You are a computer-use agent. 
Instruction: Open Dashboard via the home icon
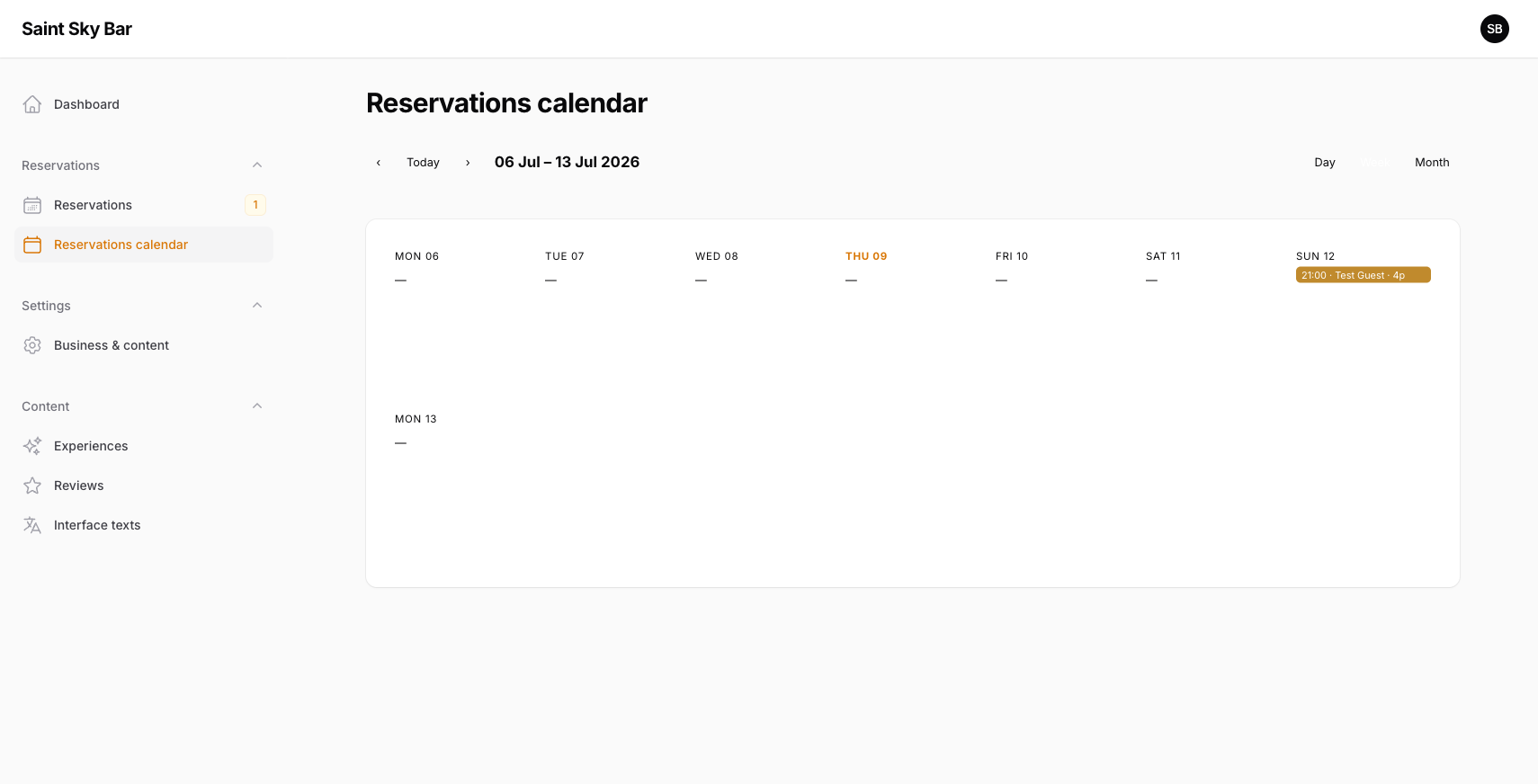[32, 104]
